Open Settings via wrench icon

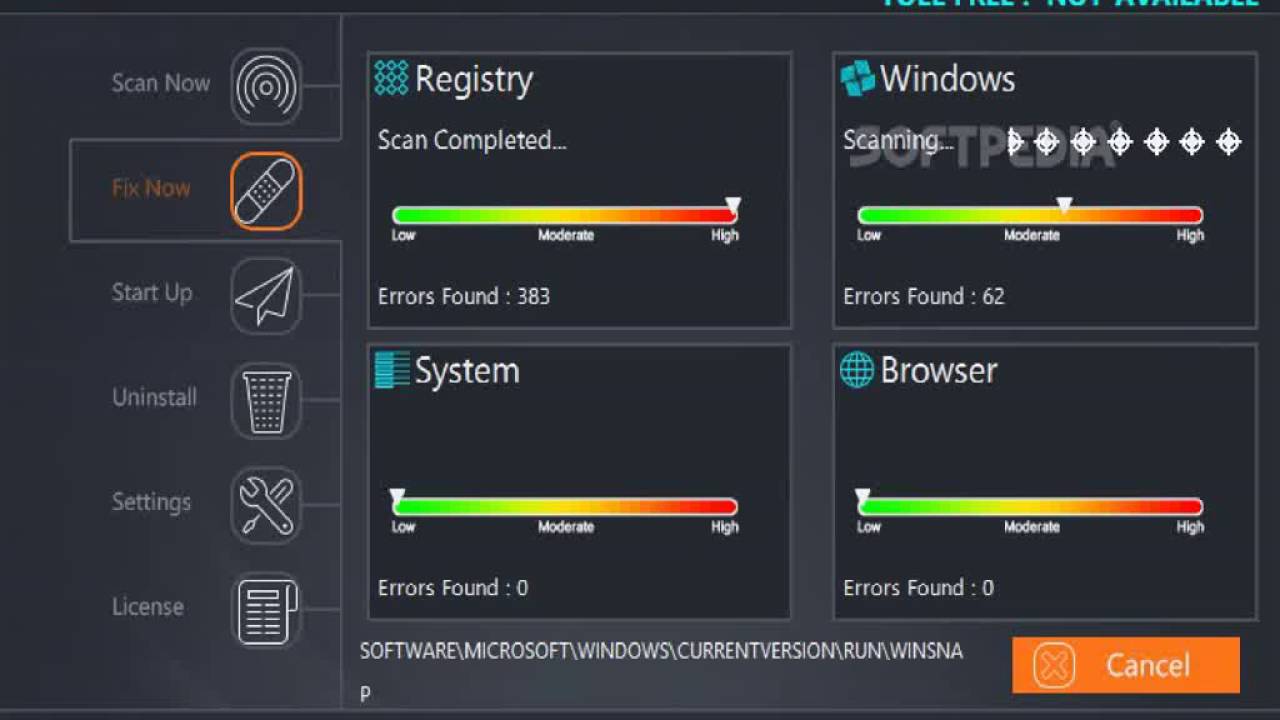(x=266, y=505)
